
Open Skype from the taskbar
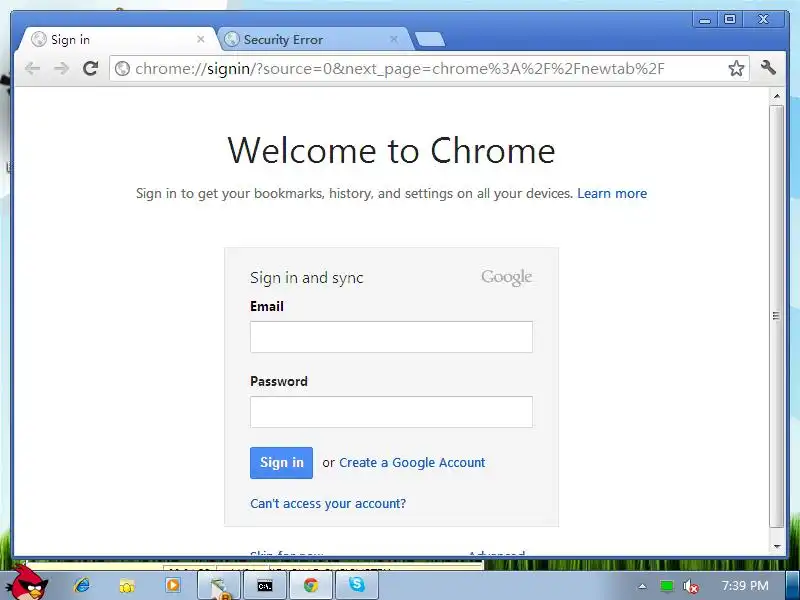[357, 585]
